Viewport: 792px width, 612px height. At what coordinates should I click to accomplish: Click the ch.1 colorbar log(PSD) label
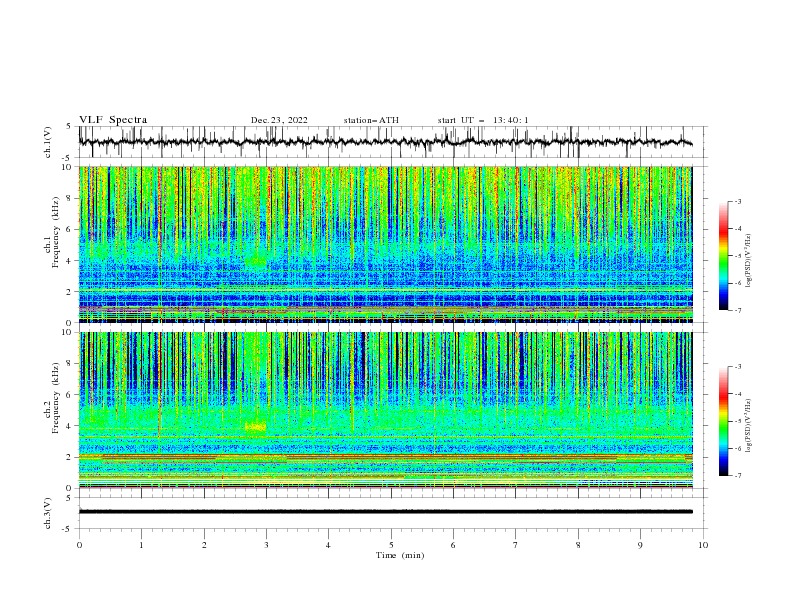(748, 261)
